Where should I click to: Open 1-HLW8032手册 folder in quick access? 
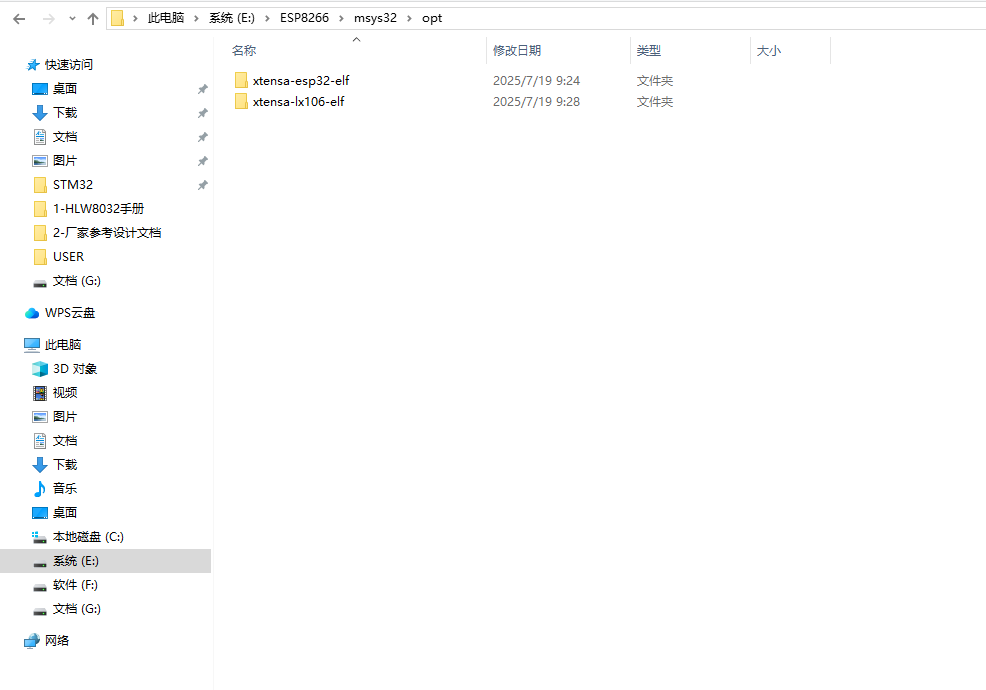(x=97, y=209)
